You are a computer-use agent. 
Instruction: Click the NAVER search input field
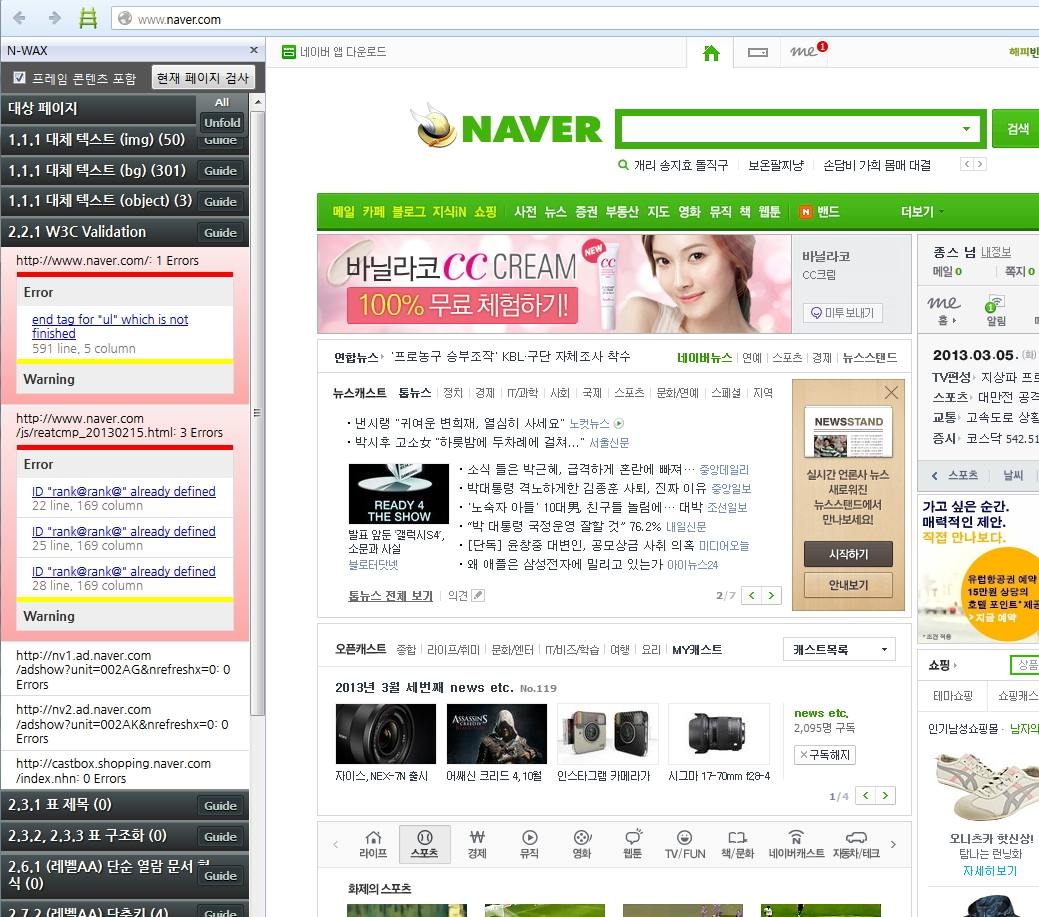click(789, 129)
